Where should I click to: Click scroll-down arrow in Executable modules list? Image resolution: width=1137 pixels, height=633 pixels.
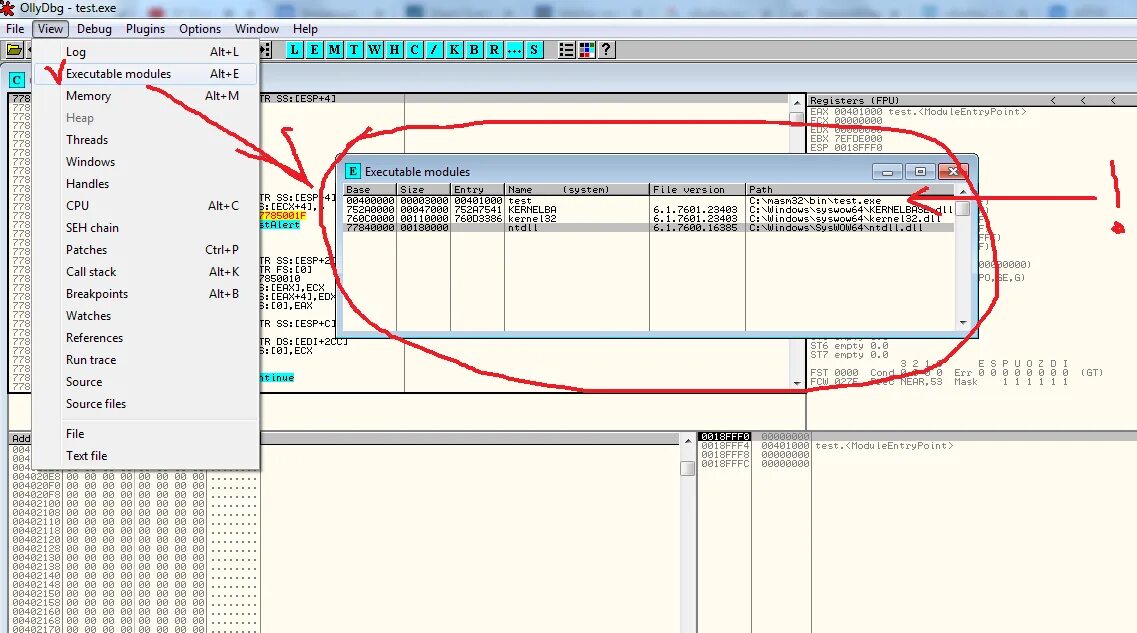click(963, 323)
